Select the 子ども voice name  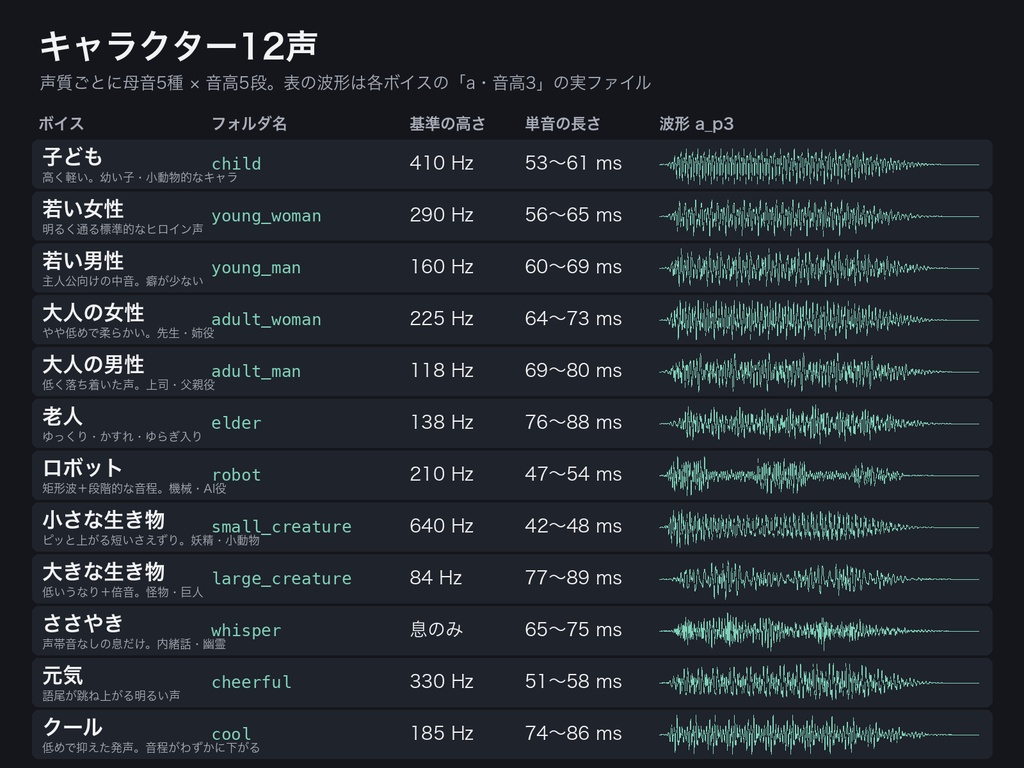click(x=72, y=157)
